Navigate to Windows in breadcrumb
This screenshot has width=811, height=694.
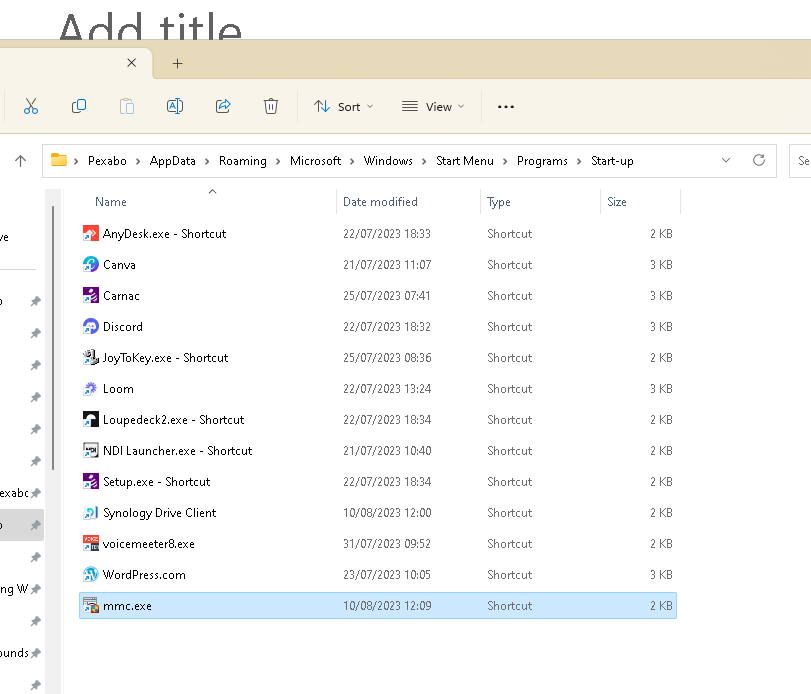pyautogui.click(x=388, y=161)
